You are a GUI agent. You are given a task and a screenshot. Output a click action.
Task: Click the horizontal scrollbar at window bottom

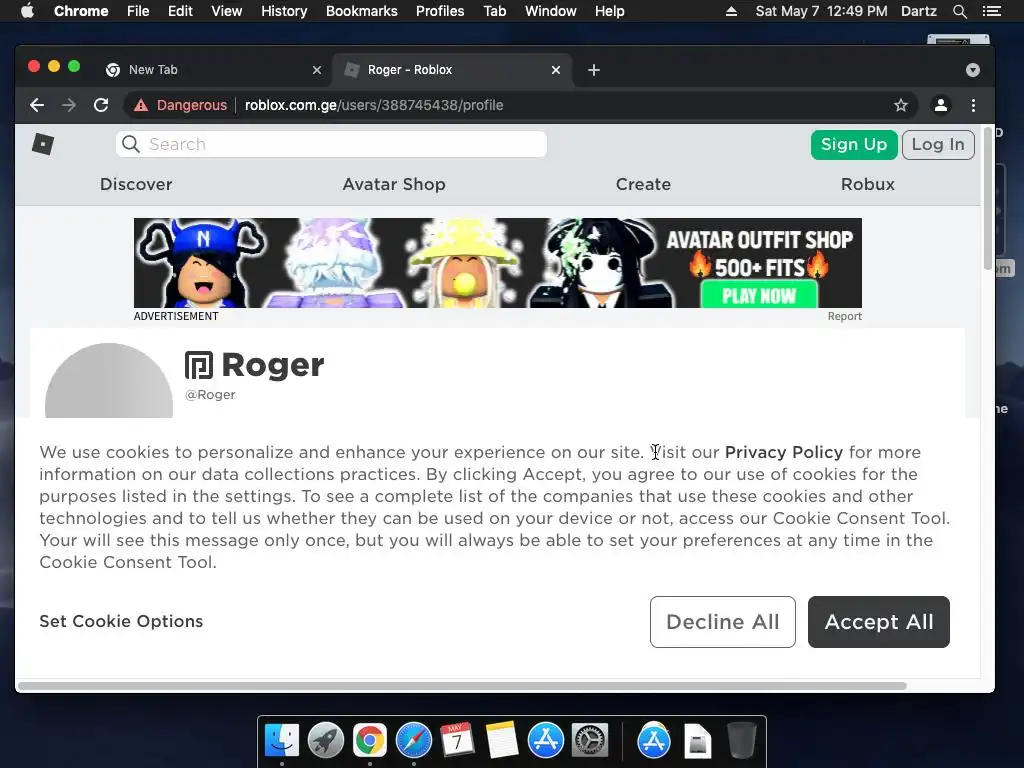(462, 686)
